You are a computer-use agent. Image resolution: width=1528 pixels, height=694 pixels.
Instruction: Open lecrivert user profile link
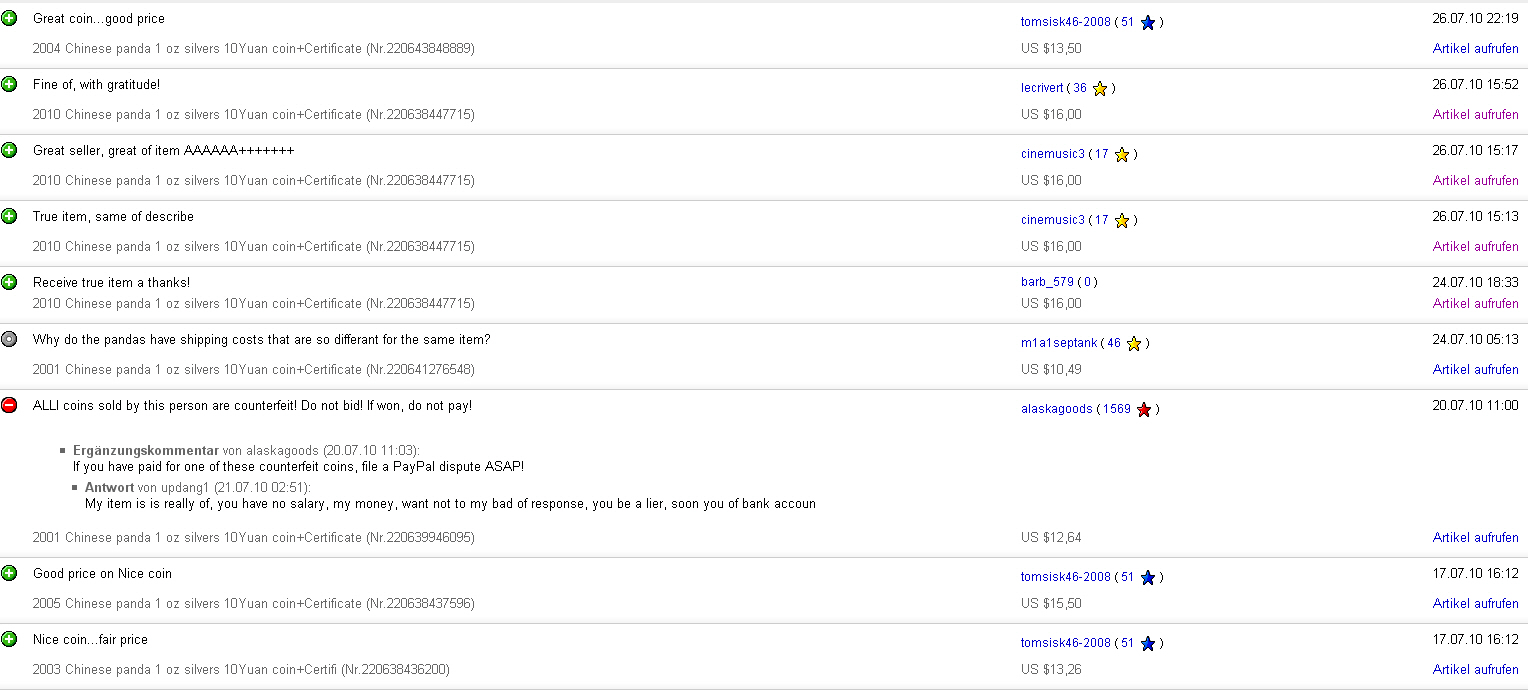coord(1042,88)
